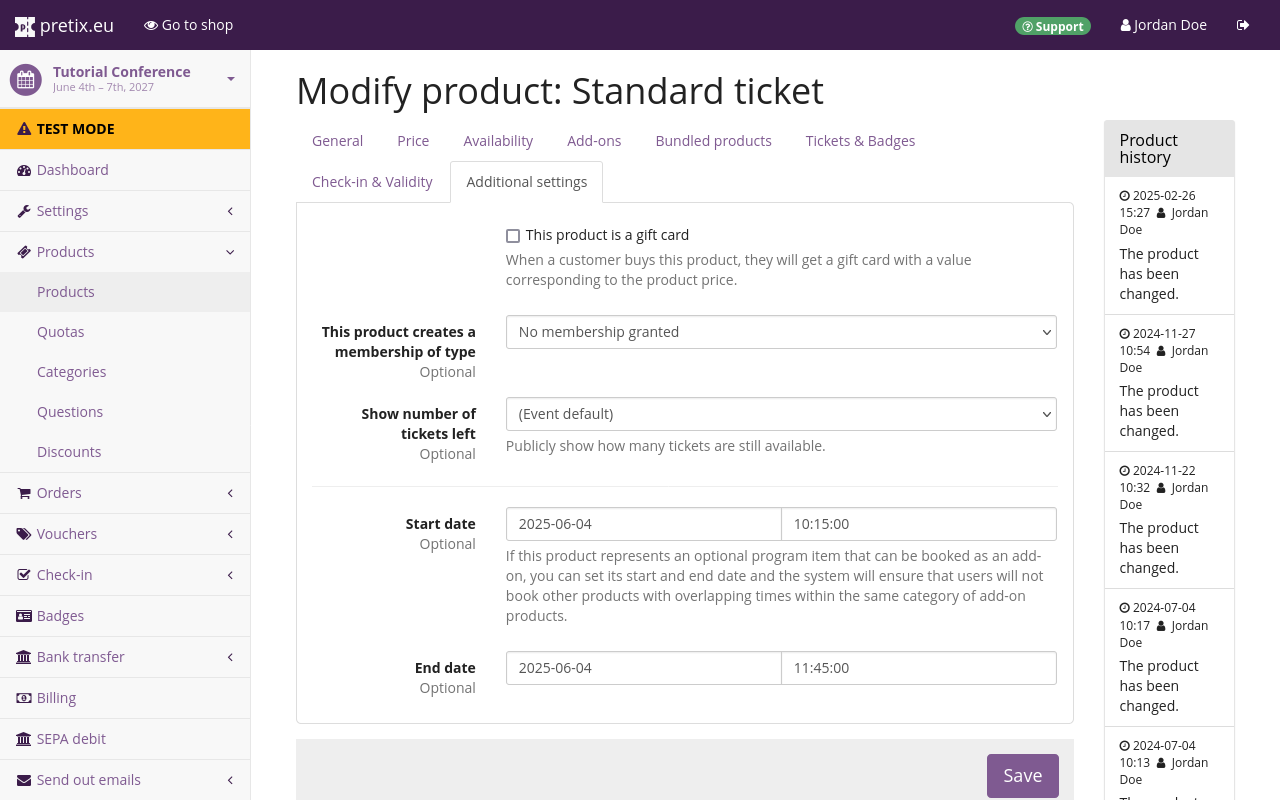The width and height of the screenshot is (1280, 800).
Task: Switch to the Availability tab
Action: [x=498, y=141]
